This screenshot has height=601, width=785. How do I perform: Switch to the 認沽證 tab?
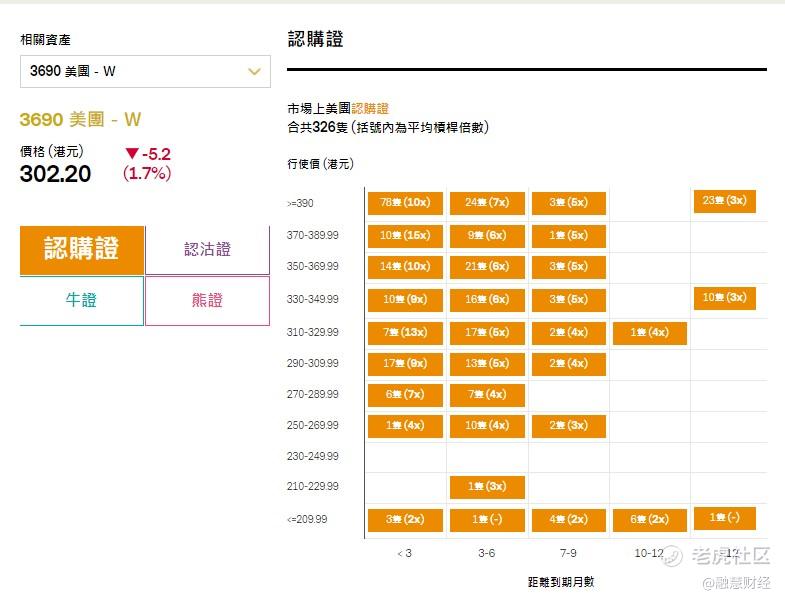(207, 250)
